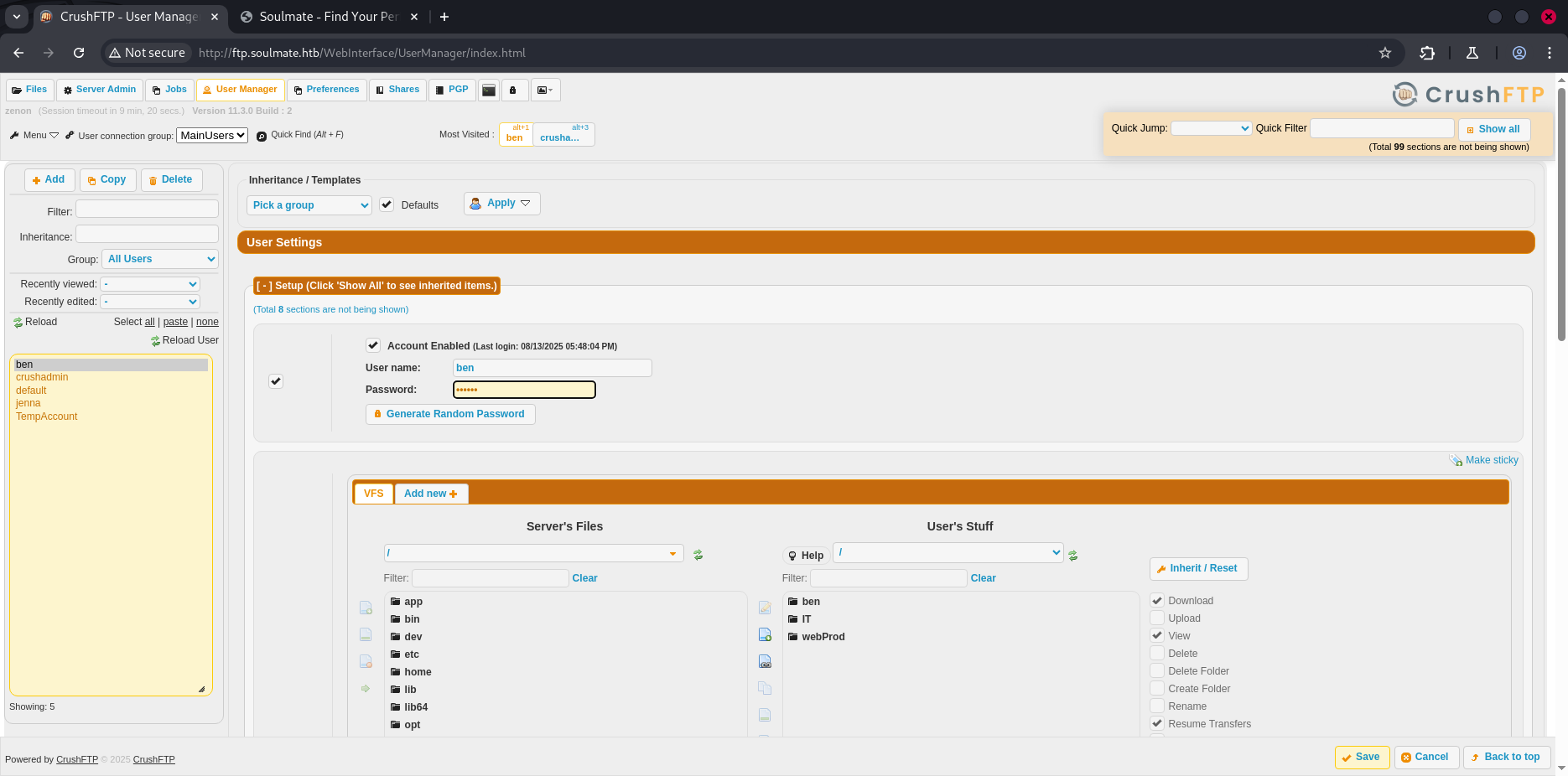The height and width of the screenshot is (776, 1568).
Task: Open the Preferences tab
Action: tap(326, 90)
